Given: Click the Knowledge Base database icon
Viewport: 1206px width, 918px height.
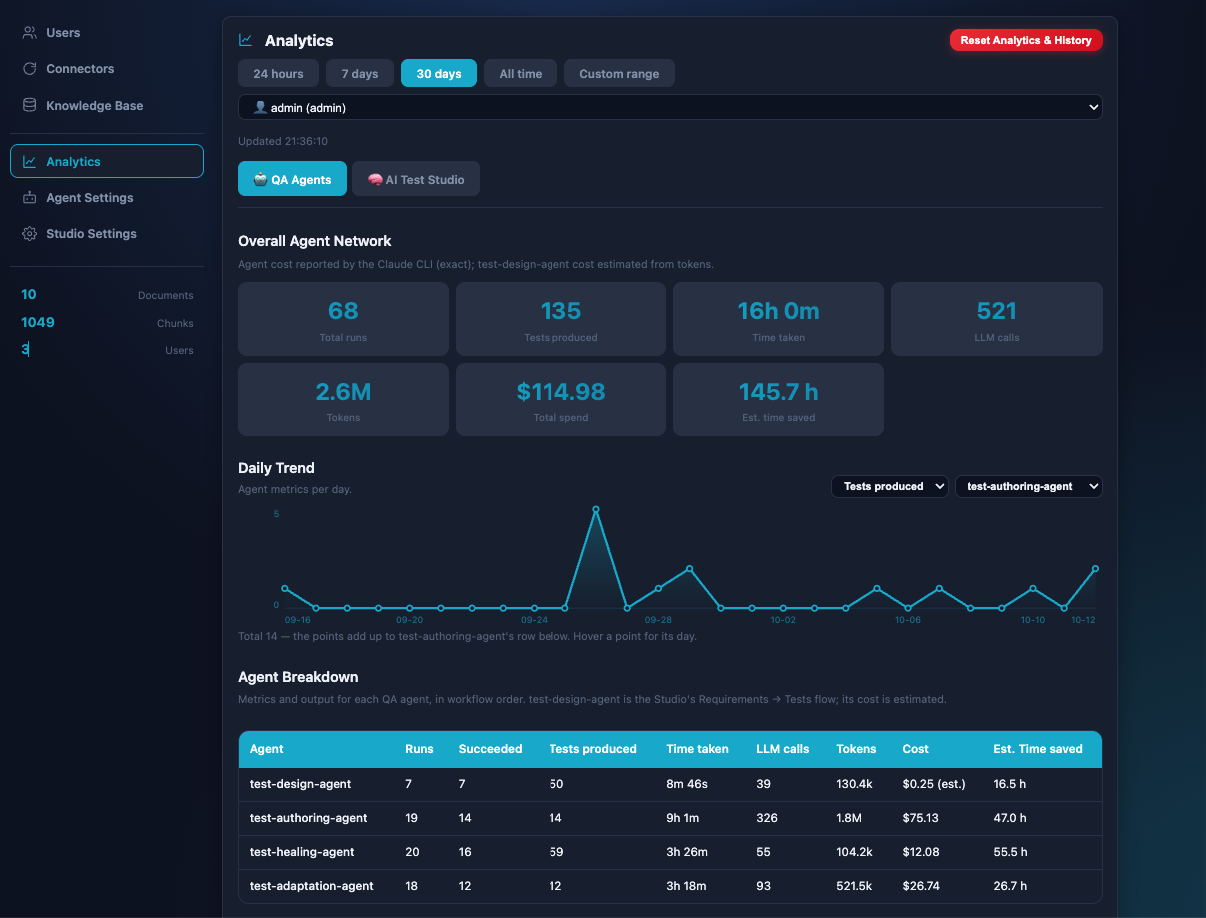Looking at the screenshot, I should pos(30,105).
